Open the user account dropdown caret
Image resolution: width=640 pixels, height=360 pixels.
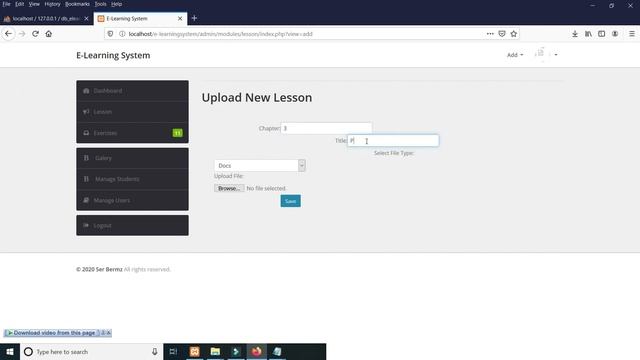click(x=556, y=55)
